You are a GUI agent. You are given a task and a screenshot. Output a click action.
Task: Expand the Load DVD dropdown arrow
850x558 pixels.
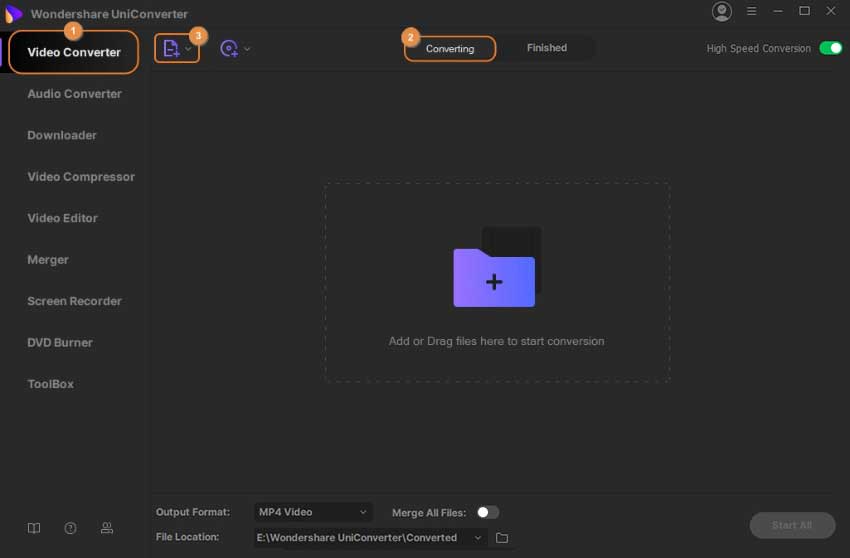click(247, 49)
